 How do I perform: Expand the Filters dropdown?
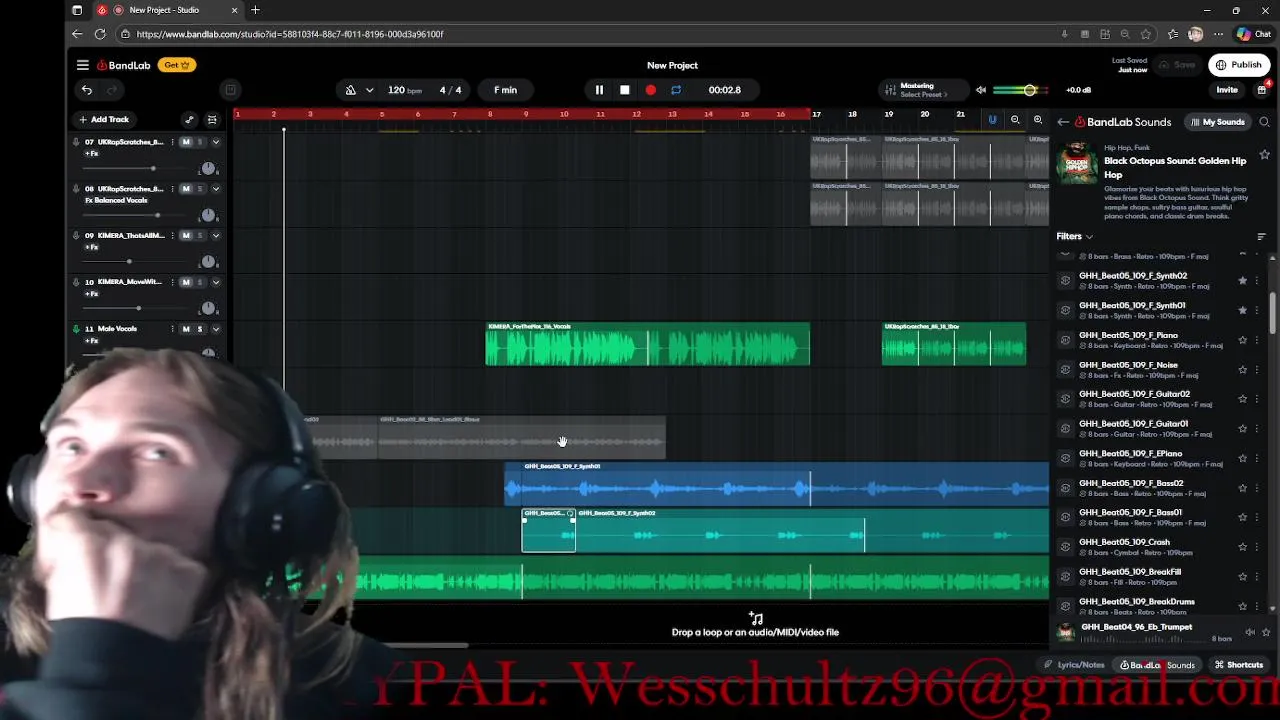1075,237
